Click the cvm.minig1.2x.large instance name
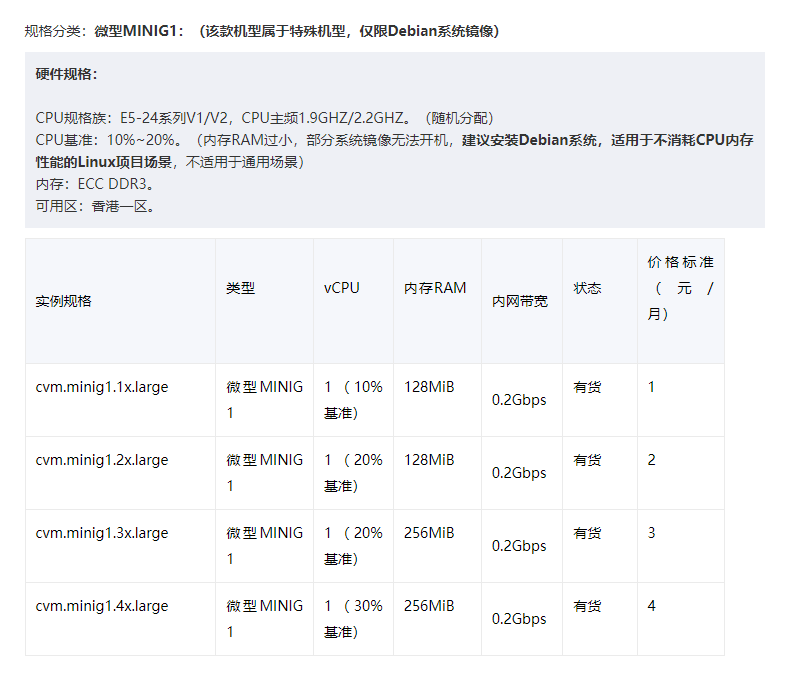This screenshot has height=684, width=789. click(x=102, y=460)
